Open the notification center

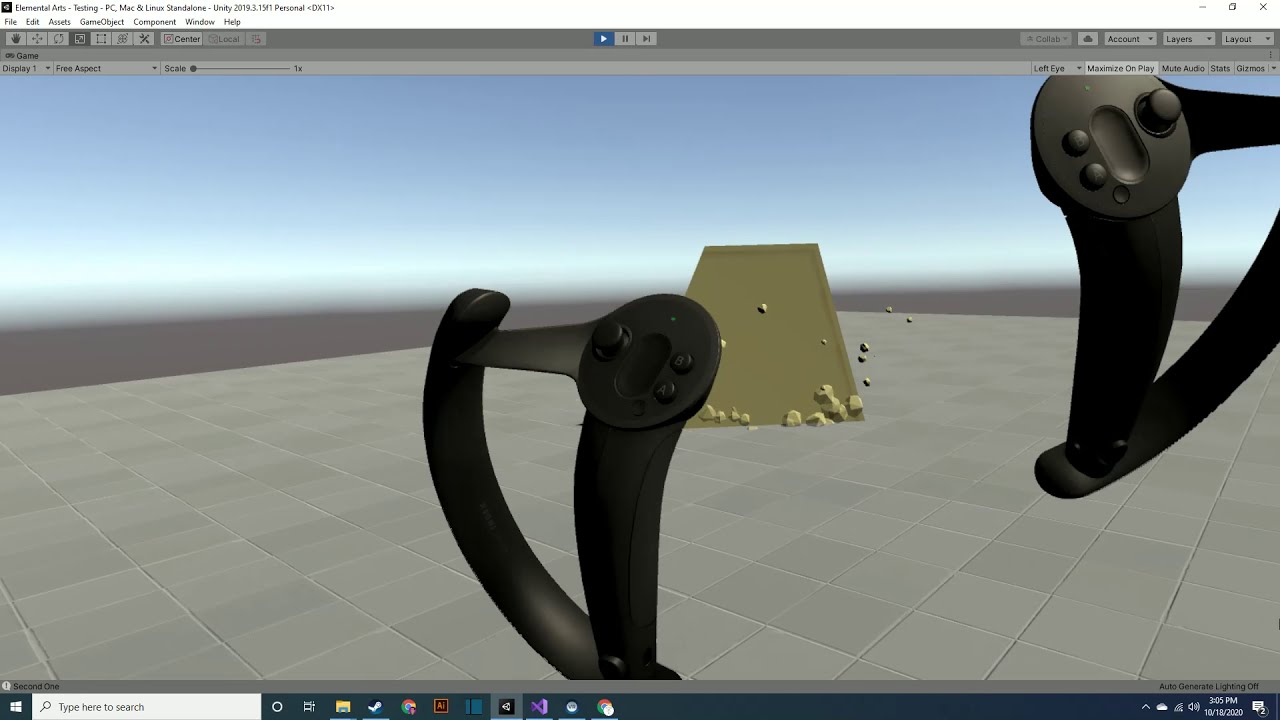pos(1259,707)
